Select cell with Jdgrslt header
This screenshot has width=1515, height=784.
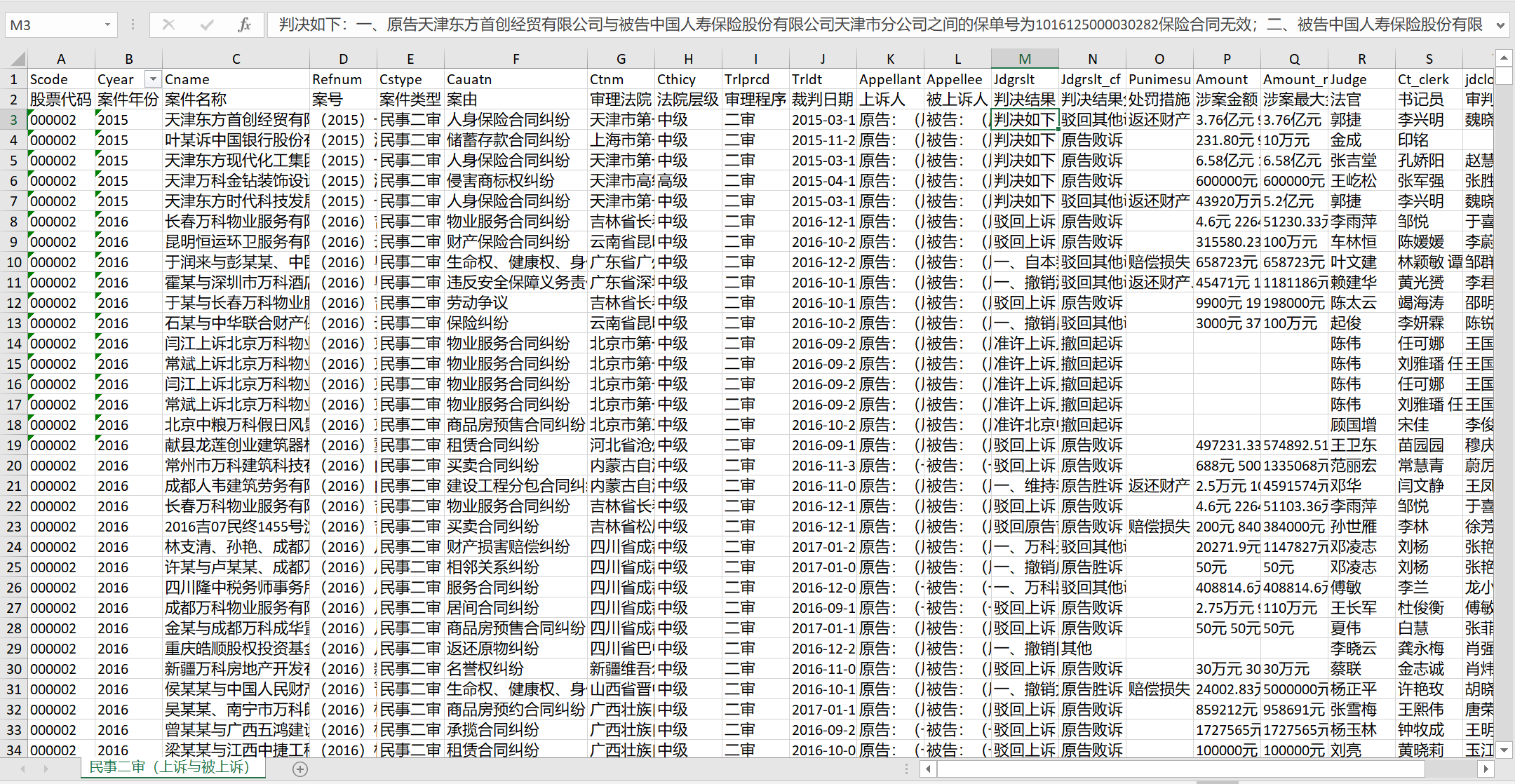1024,79
